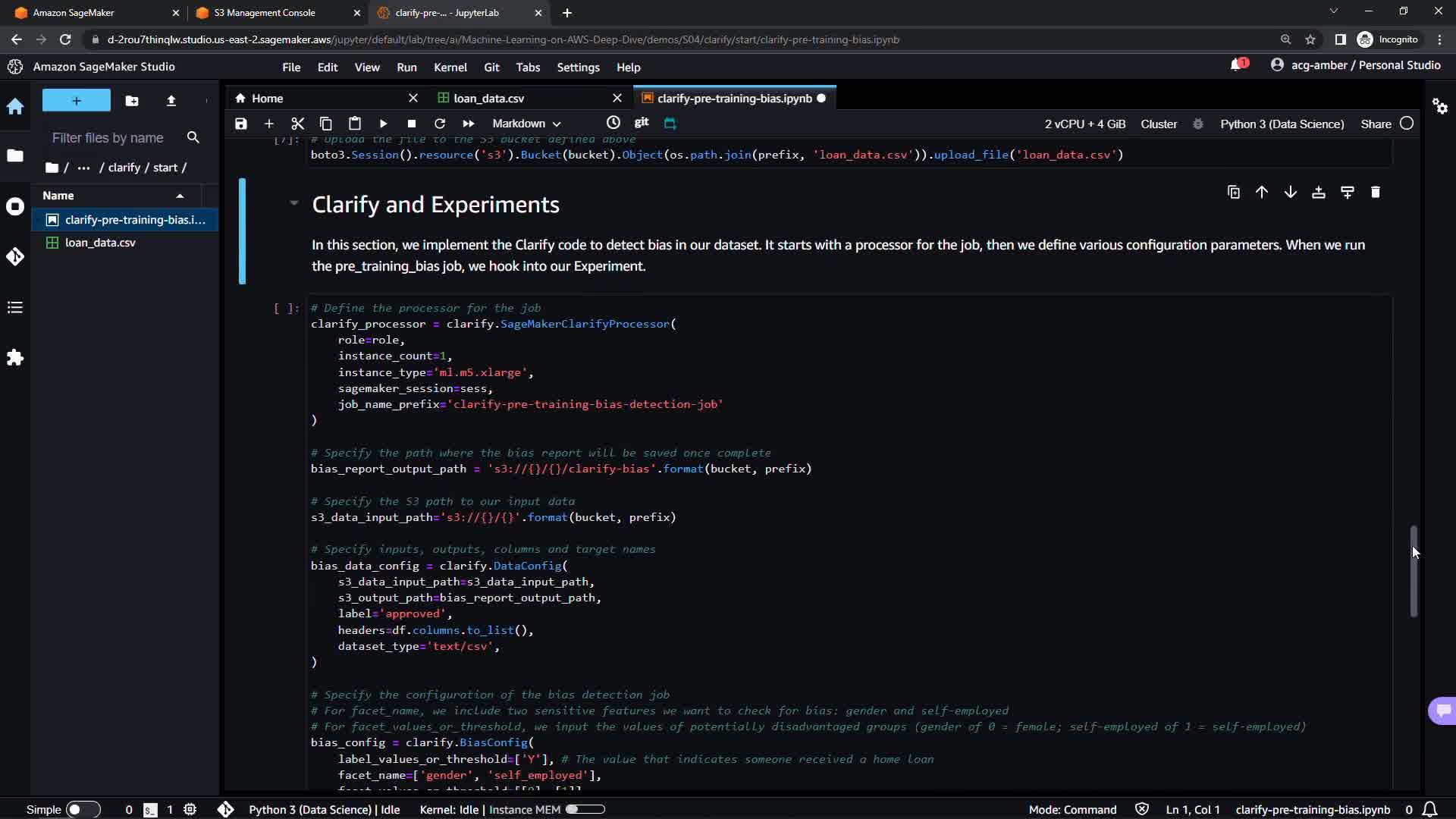The width and height of the screenshot is (1456, 819).
Task: Cut the selected cell with scissors icon
Action: [x=297, y=124]
